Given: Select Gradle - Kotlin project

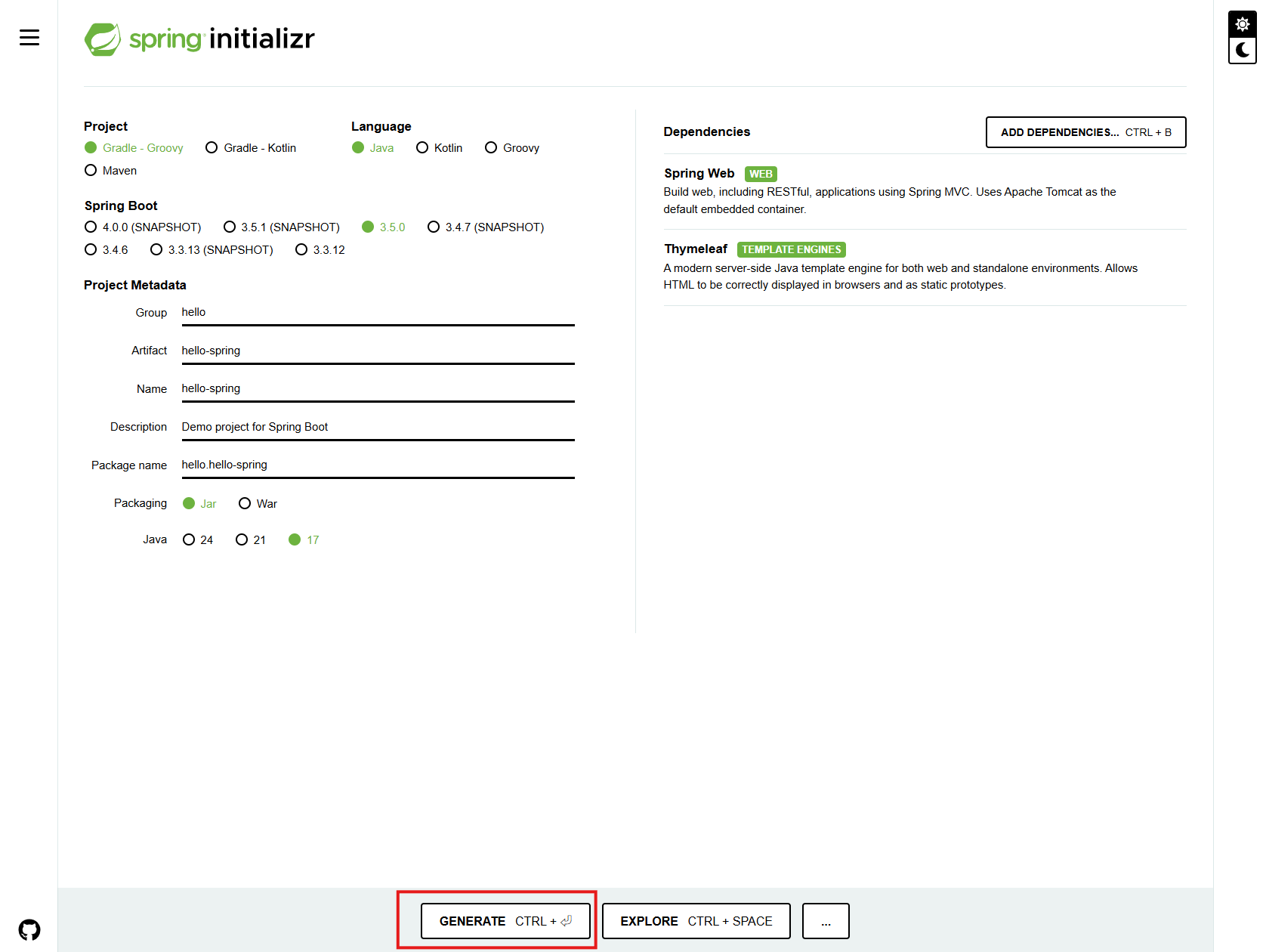Looking at the screenshot, I should click(x=251, y=148).
